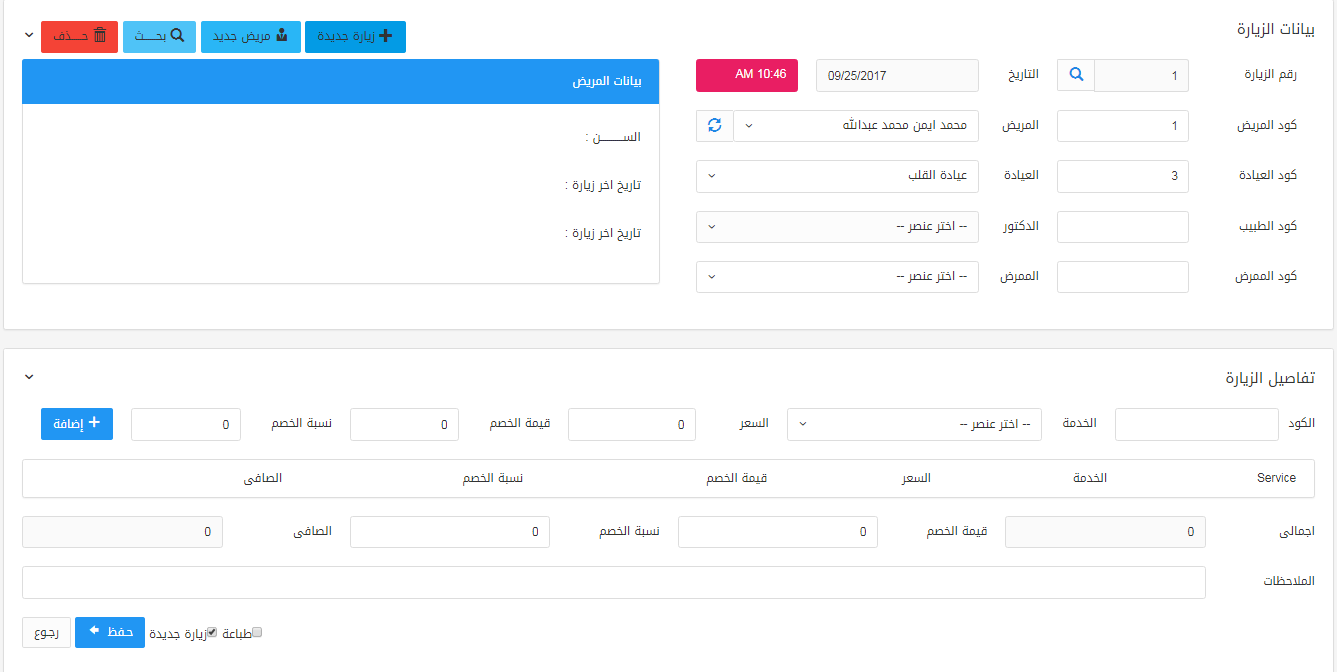Click the notes (الملاحظات) text field
Viewport: 1337px width, 672px height.
tap(613, 583)
